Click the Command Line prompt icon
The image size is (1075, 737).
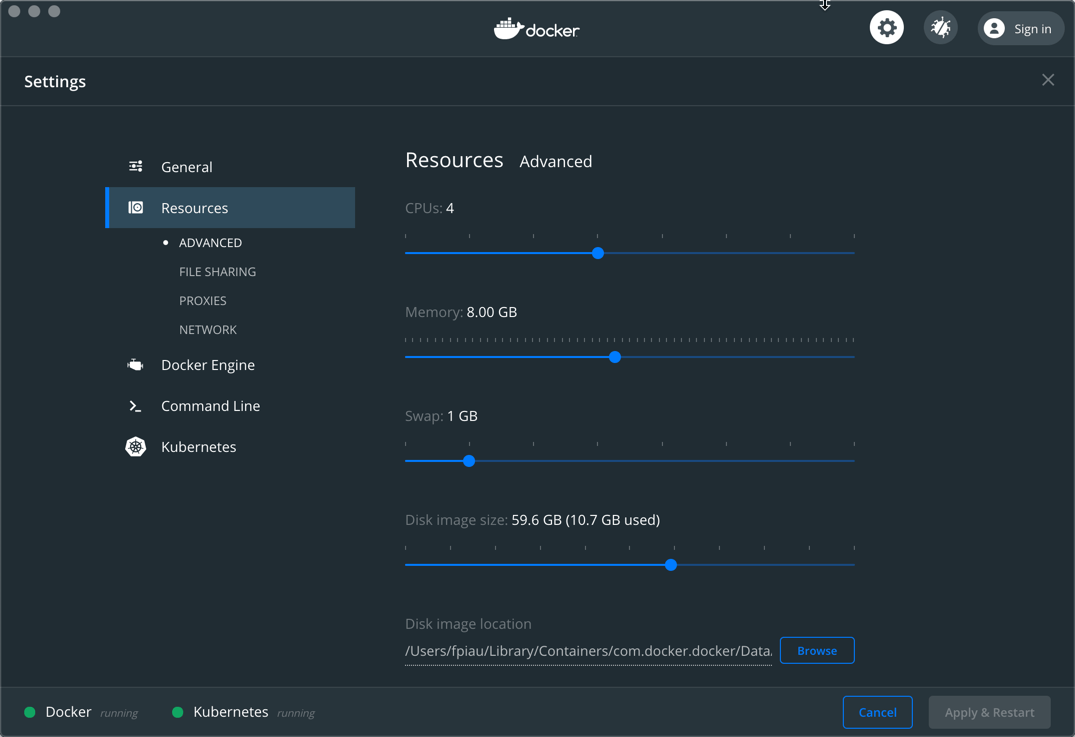tap(136, 406)
